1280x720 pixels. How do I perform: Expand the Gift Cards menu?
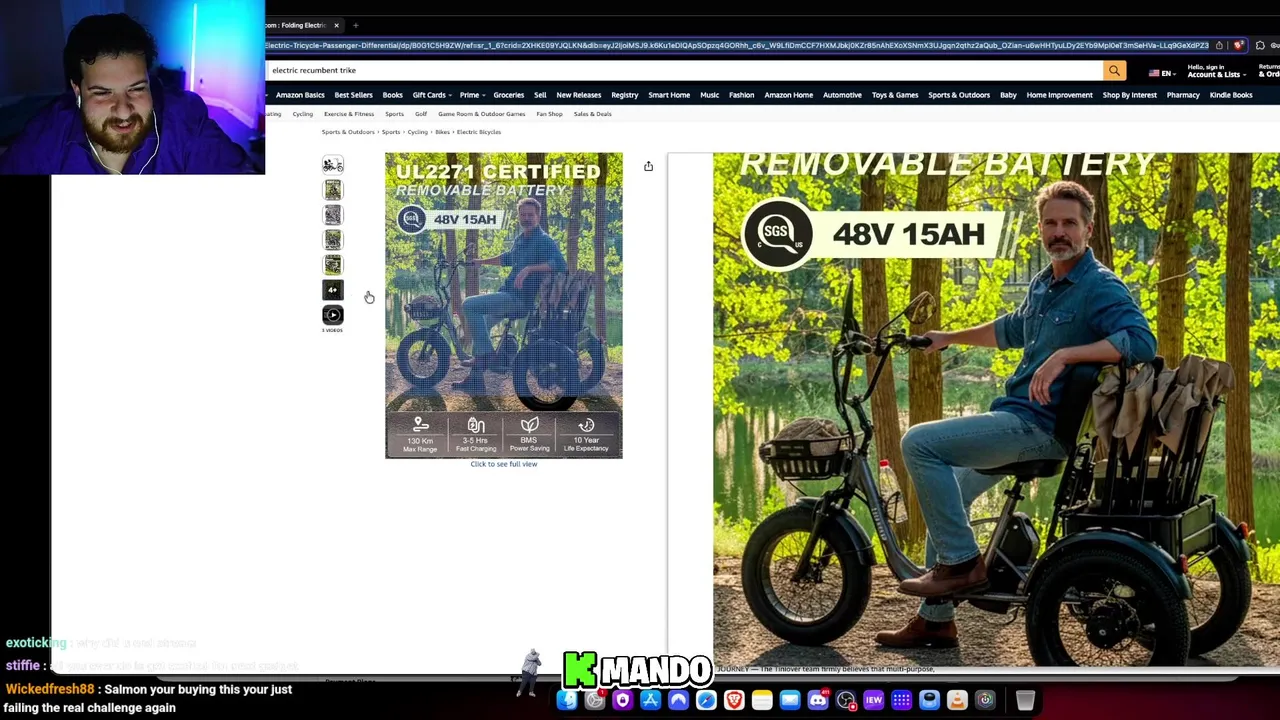click(x=432, y=95)
